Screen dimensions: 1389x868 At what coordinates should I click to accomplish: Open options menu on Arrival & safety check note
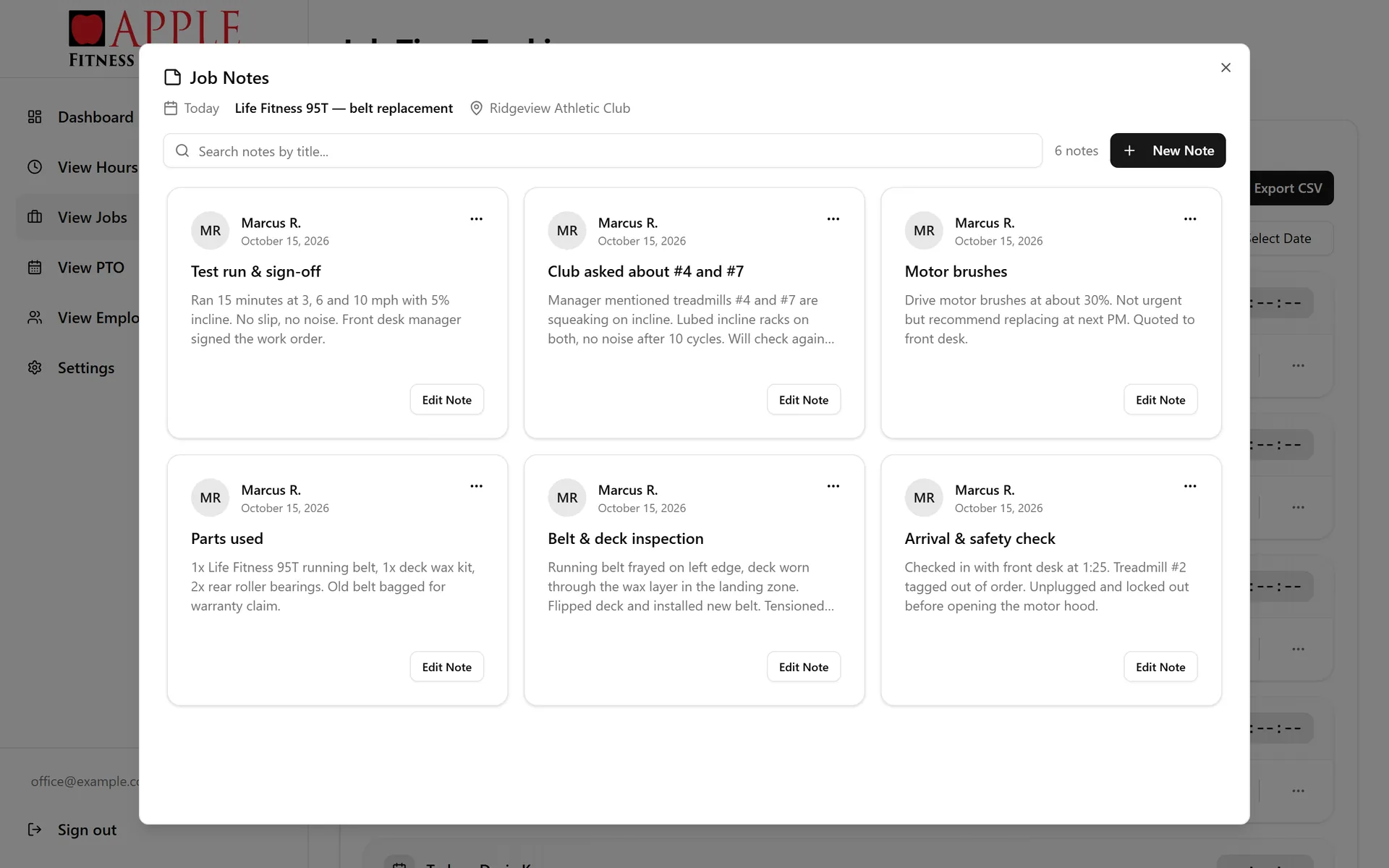tap(1190, 486)
